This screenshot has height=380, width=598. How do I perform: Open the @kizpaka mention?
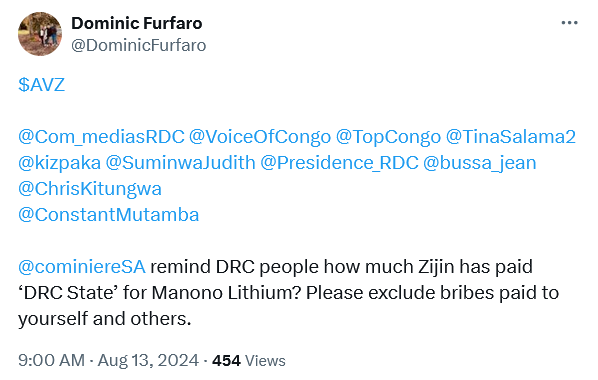pyautogui.click(x=59, y=163)
